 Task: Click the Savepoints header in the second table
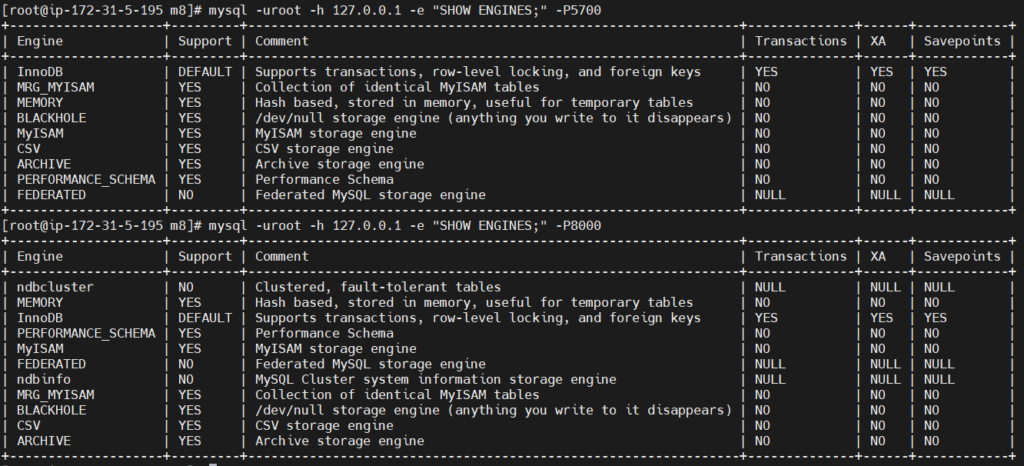click(x=962, y=256)
